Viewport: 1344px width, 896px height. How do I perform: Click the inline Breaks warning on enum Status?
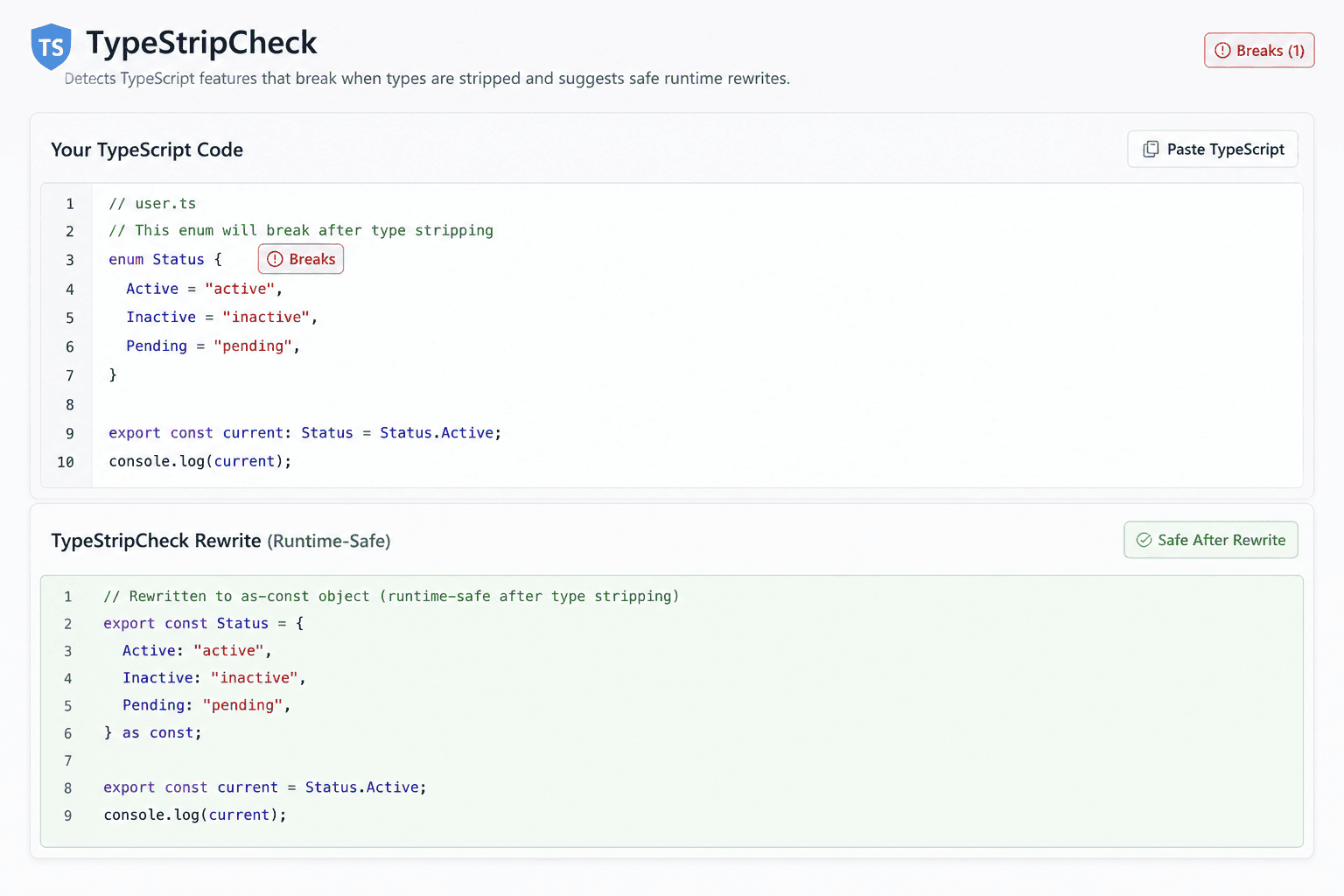coord(301,259)
